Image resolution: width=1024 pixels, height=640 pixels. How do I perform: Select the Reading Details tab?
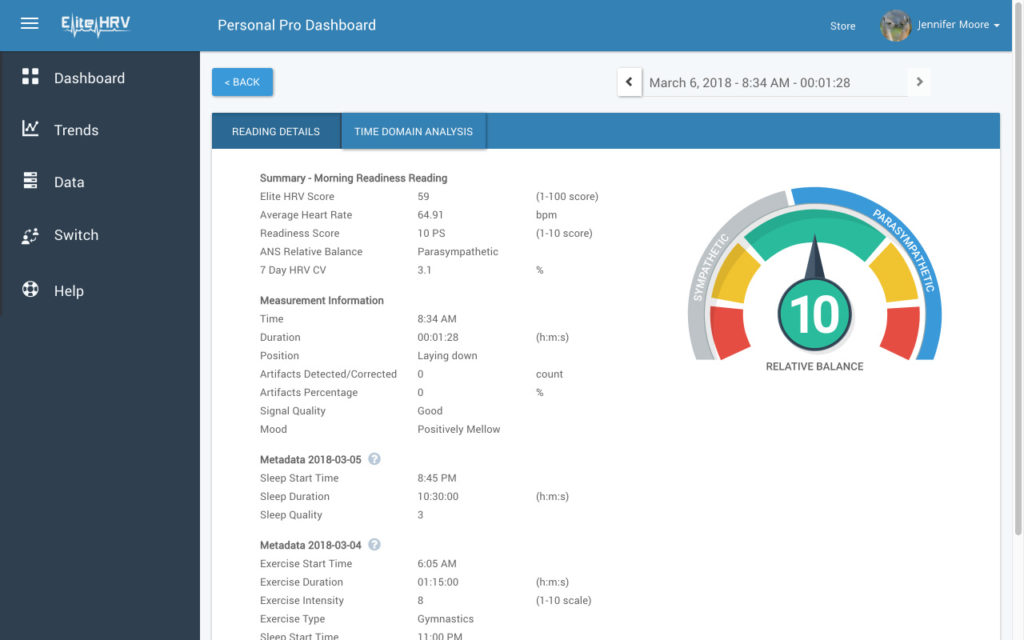point(275,130)
